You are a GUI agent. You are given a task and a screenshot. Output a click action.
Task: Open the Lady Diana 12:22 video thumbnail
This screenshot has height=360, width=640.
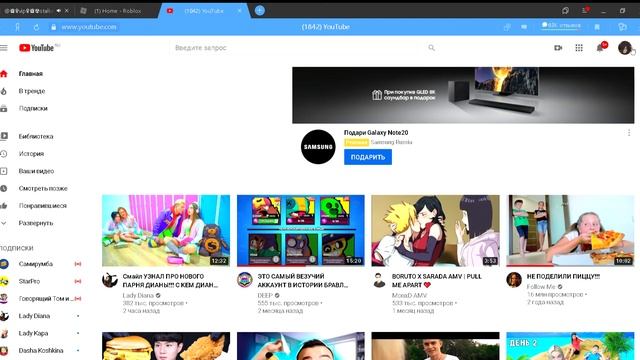(x=166, y=231)
